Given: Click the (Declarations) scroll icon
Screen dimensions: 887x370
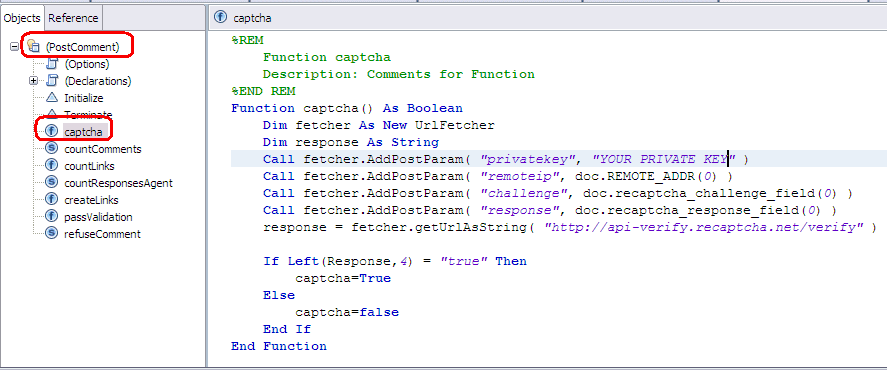Looking at the screenshot, I should click(52, 80).
